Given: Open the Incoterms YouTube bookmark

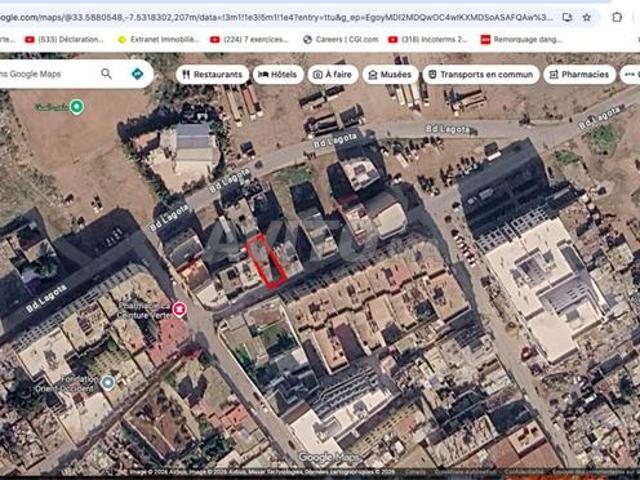Looking at the screenshot, I should pyautogui.click(x=428, y=40).
